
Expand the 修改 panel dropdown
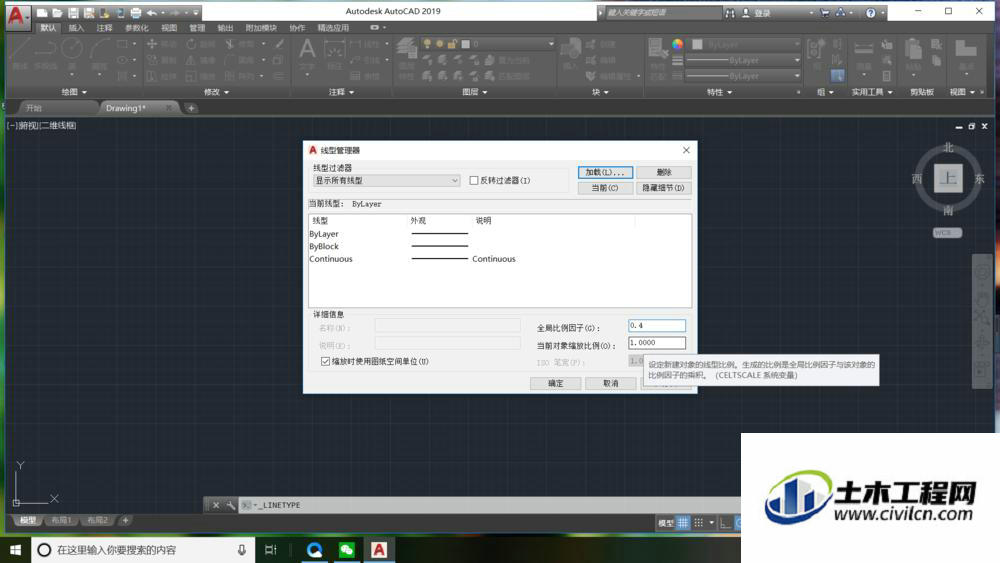(x=216, y=92)
